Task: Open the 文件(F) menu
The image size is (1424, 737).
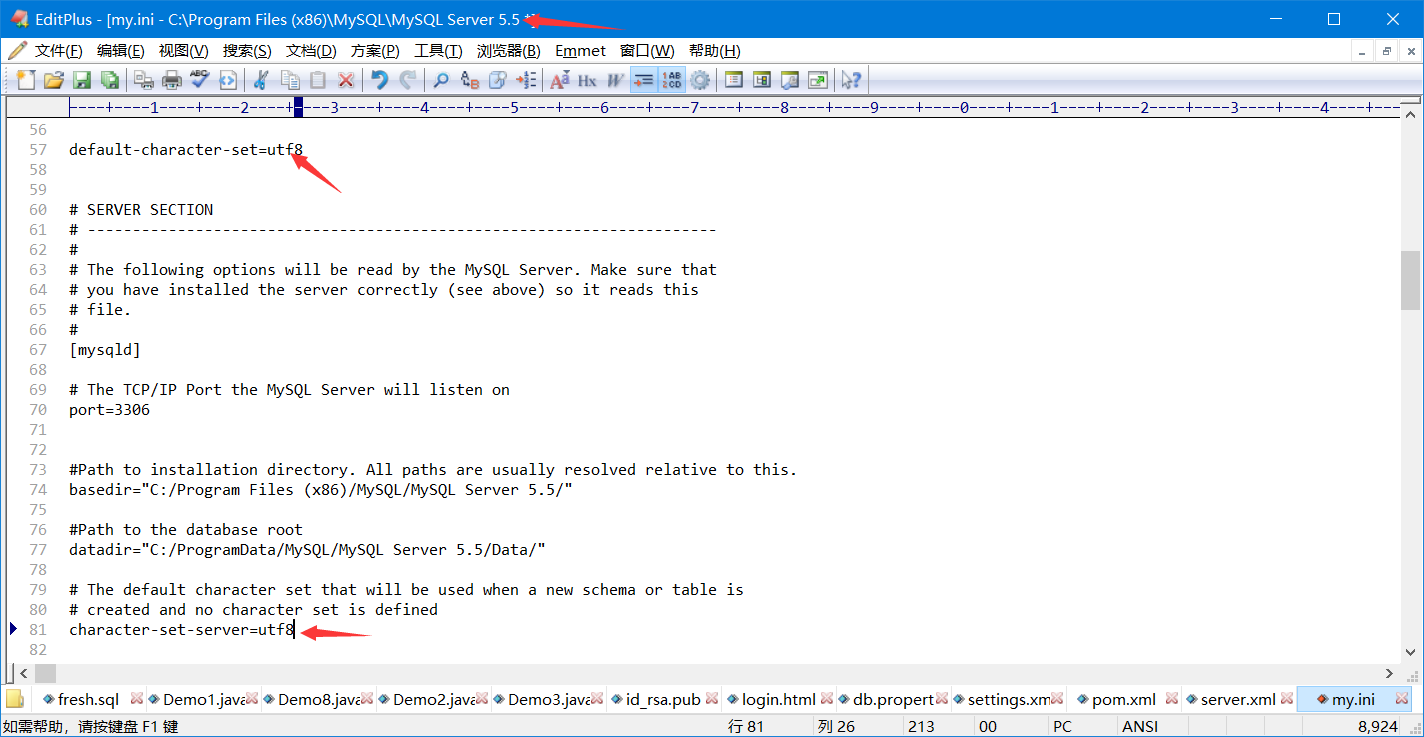Action: pos(58,51)
